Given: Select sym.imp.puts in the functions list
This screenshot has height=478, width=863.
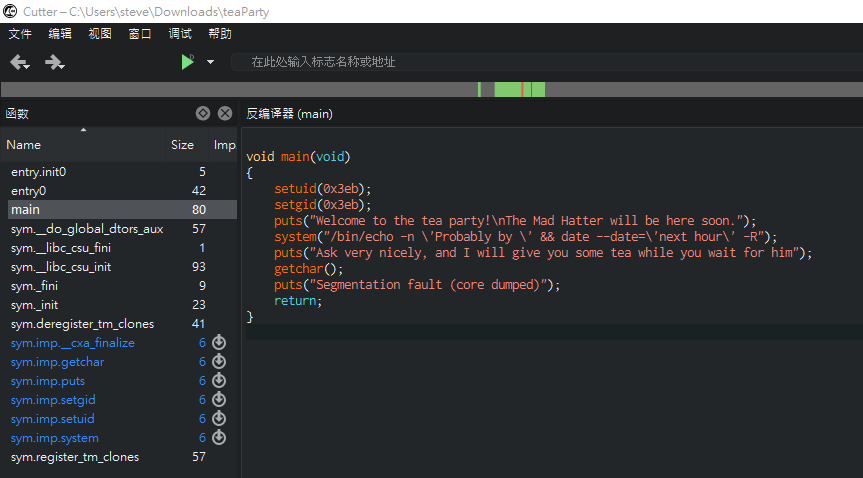Looking at the screenshot, I should [51, 381].
